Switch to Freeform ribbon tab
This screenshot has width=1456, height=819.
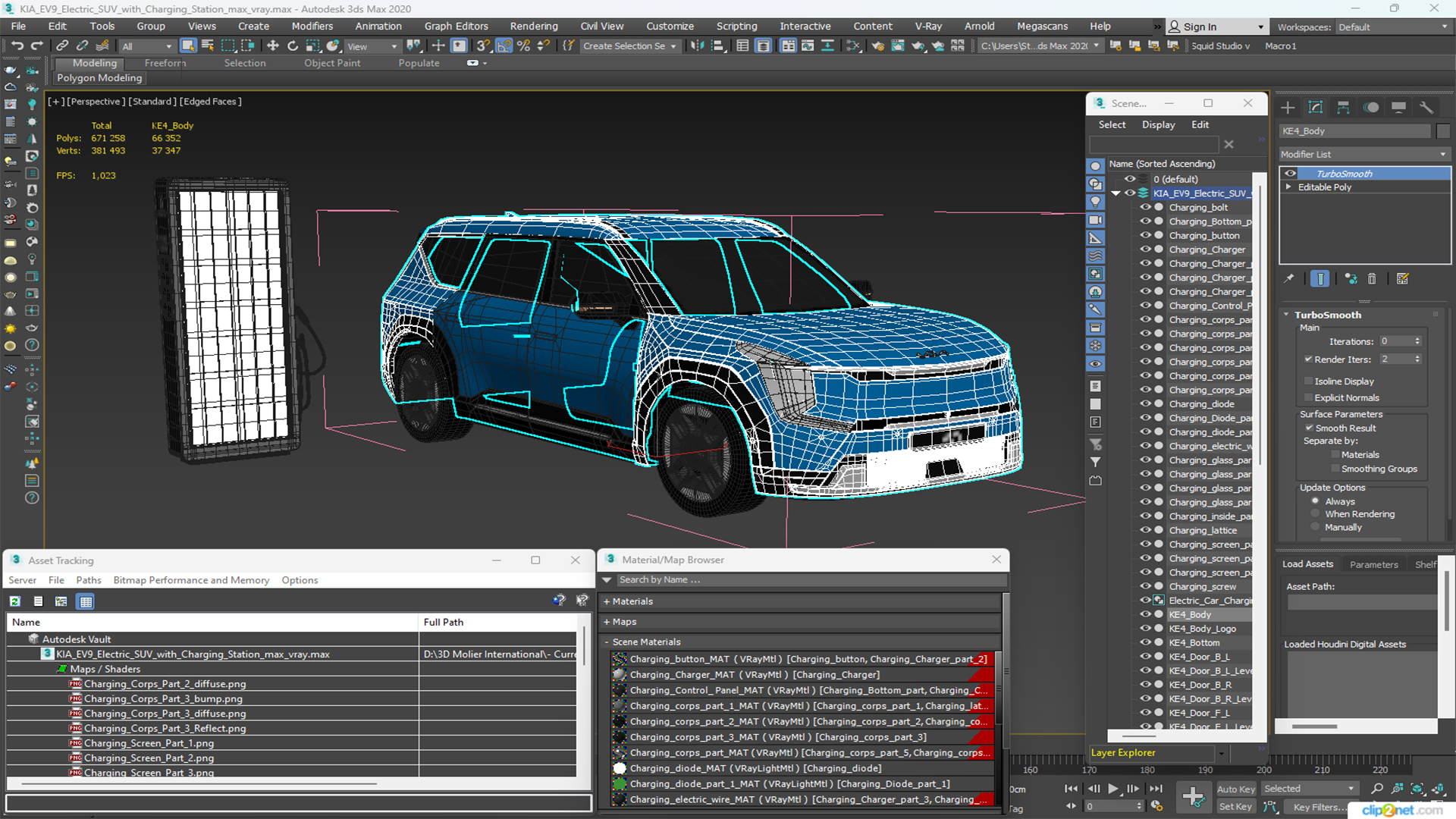click(x=165, y=63)
